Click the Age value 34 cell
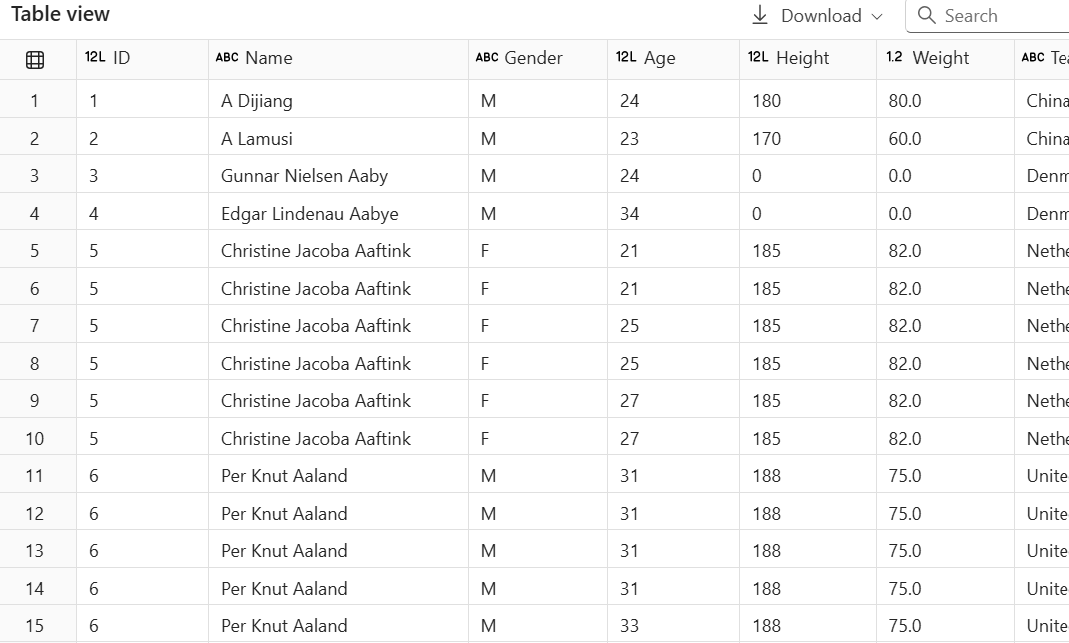The height and width of the screenshot is (643, 1069). point(629,214)
